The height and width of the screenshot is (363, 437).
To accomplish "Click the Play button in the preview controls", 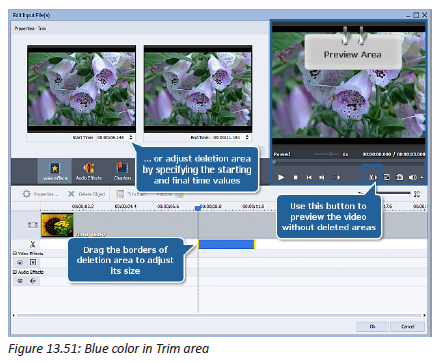I will click(x=281, y=177).
